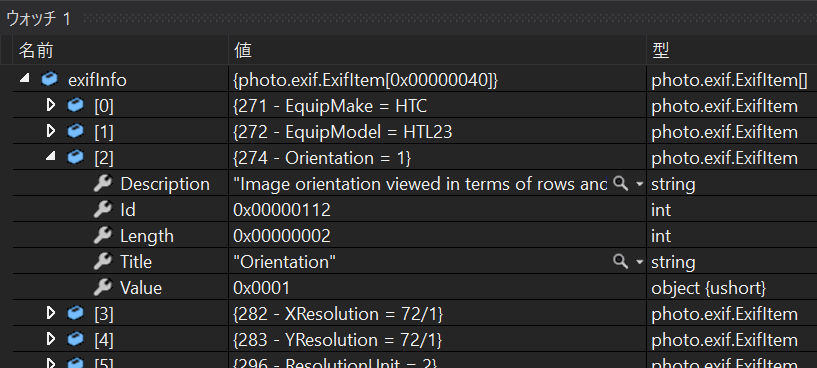
Task: Click the wrench icon beside Id
Action: (x=103, y=210)
